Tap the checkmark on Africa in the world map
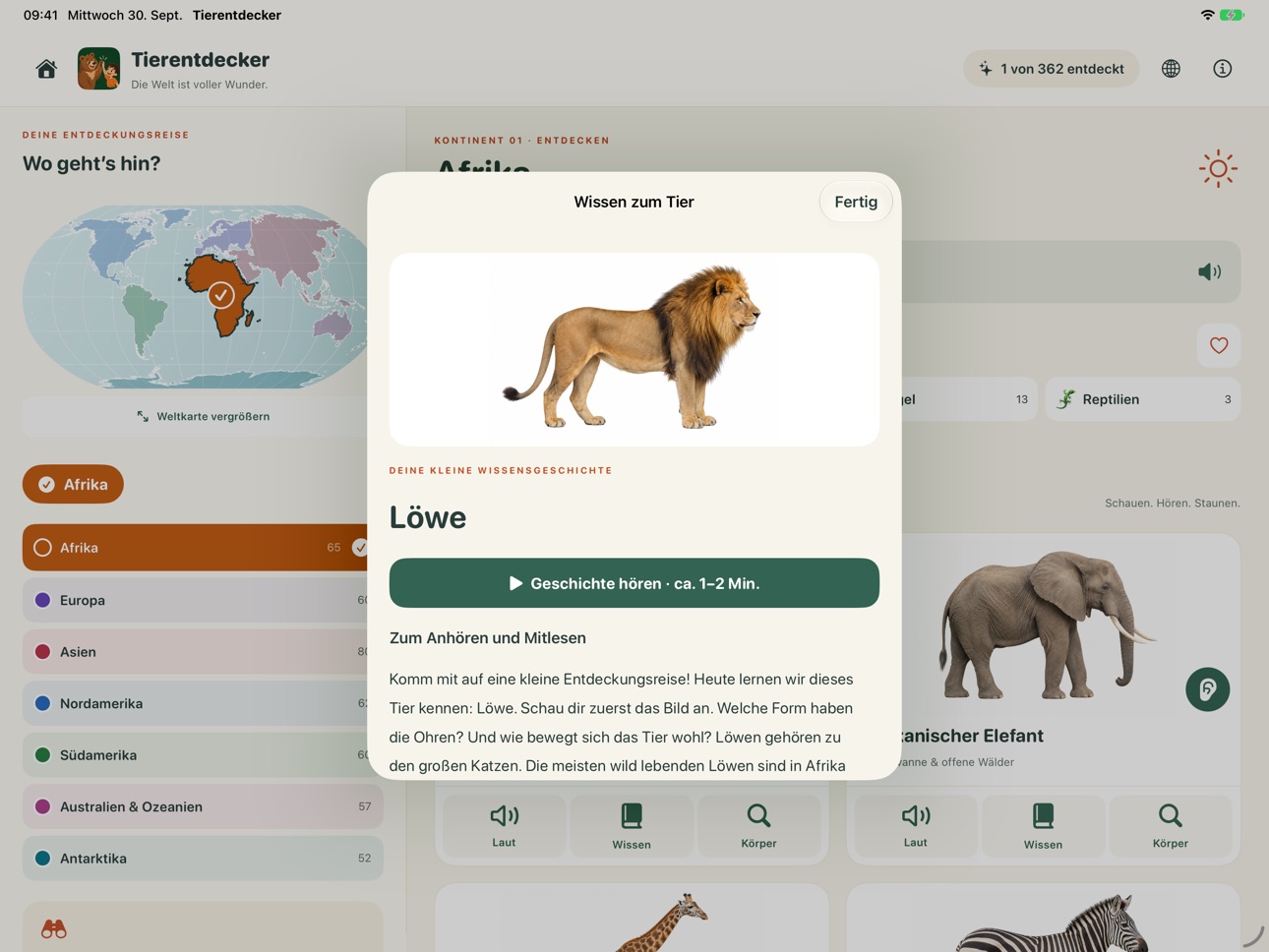The image size is (1269, 952). (221, 294)
